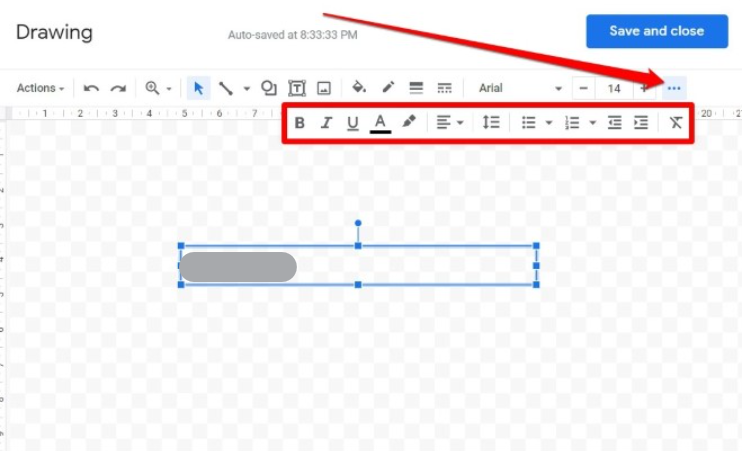Image resolution: width=742 pixels, height=451 pixels.
Task: Apply a bulleted list
Action: coord(529,123)
